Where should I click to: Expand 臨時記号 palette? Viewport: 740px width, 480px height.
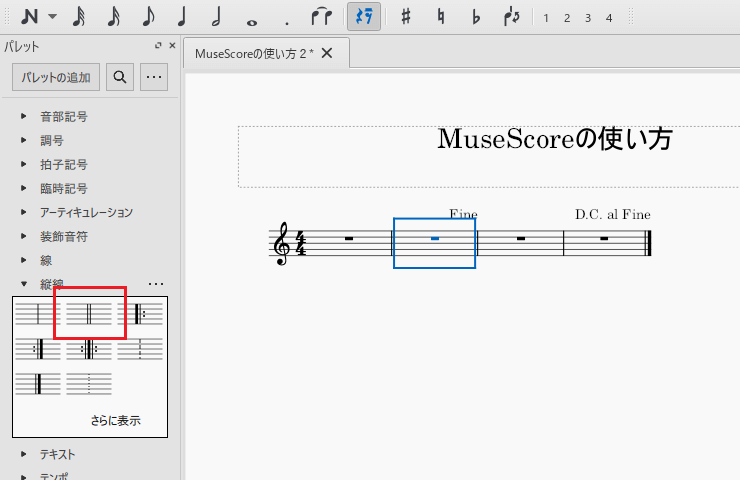pos(24,188)
